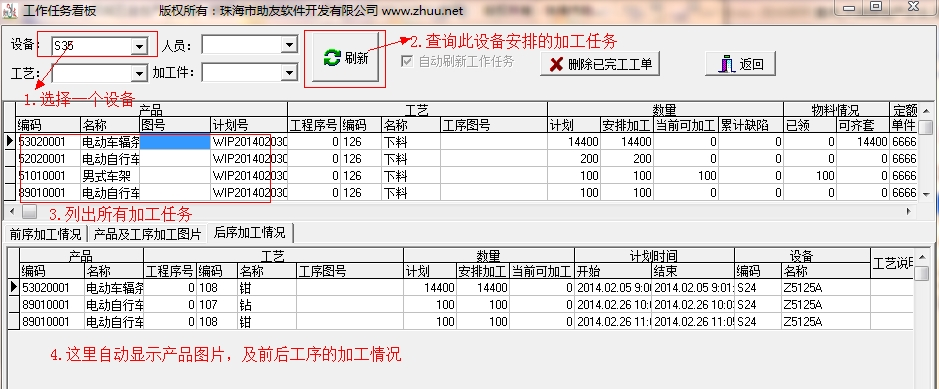The width and height of the screenshot is (939, 389).
Task: Click the green refresh arrows icon
Action: click(x=332, y=58)
